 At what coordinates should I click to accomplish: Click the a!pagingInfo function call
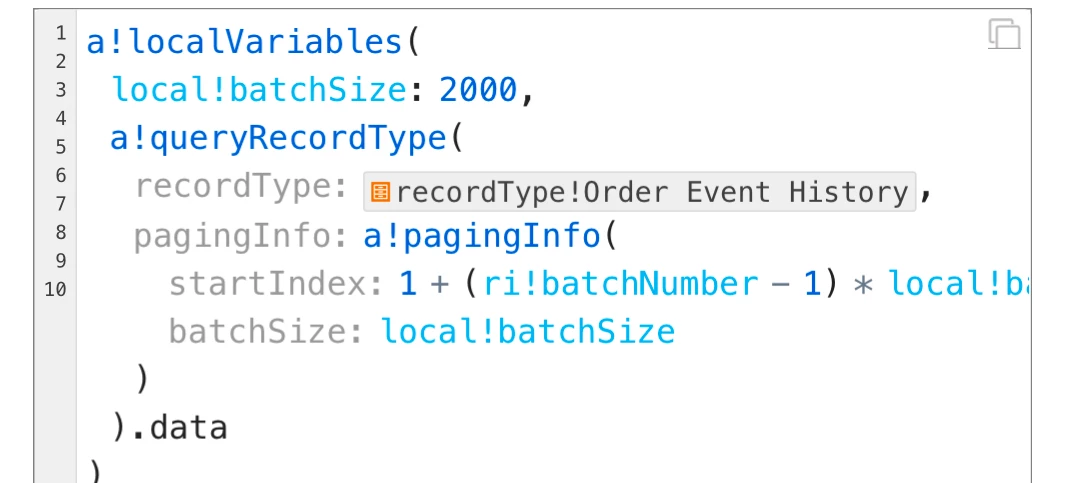[x=482, y=236]
